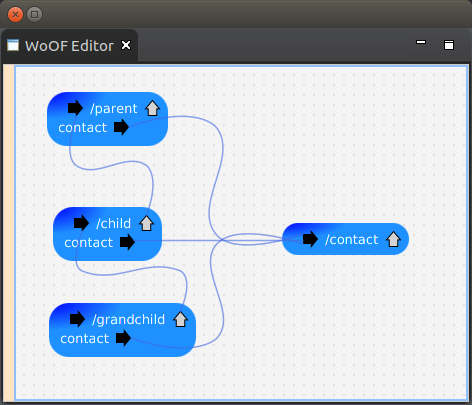Close the WoOF Editor tab
Image resolution: width=472 pixels, height=405 pixels.
126,45
